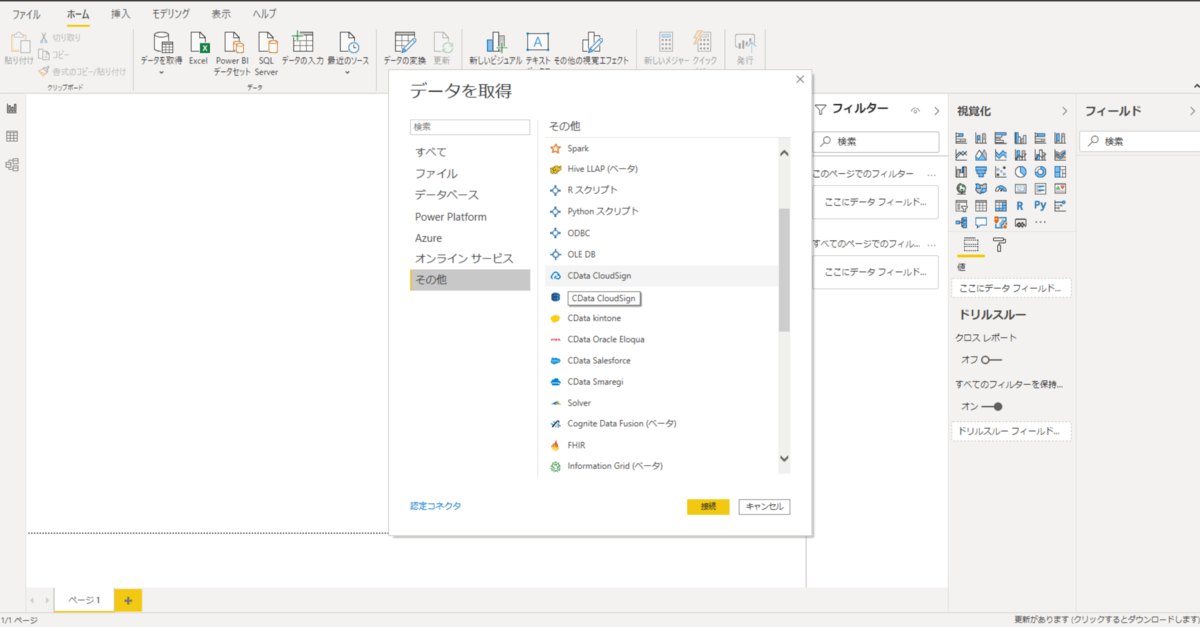This screenshot has height=627, width=1200.
Task: Select the 挿入 ribbon tab
Action: tap(121, 14)
